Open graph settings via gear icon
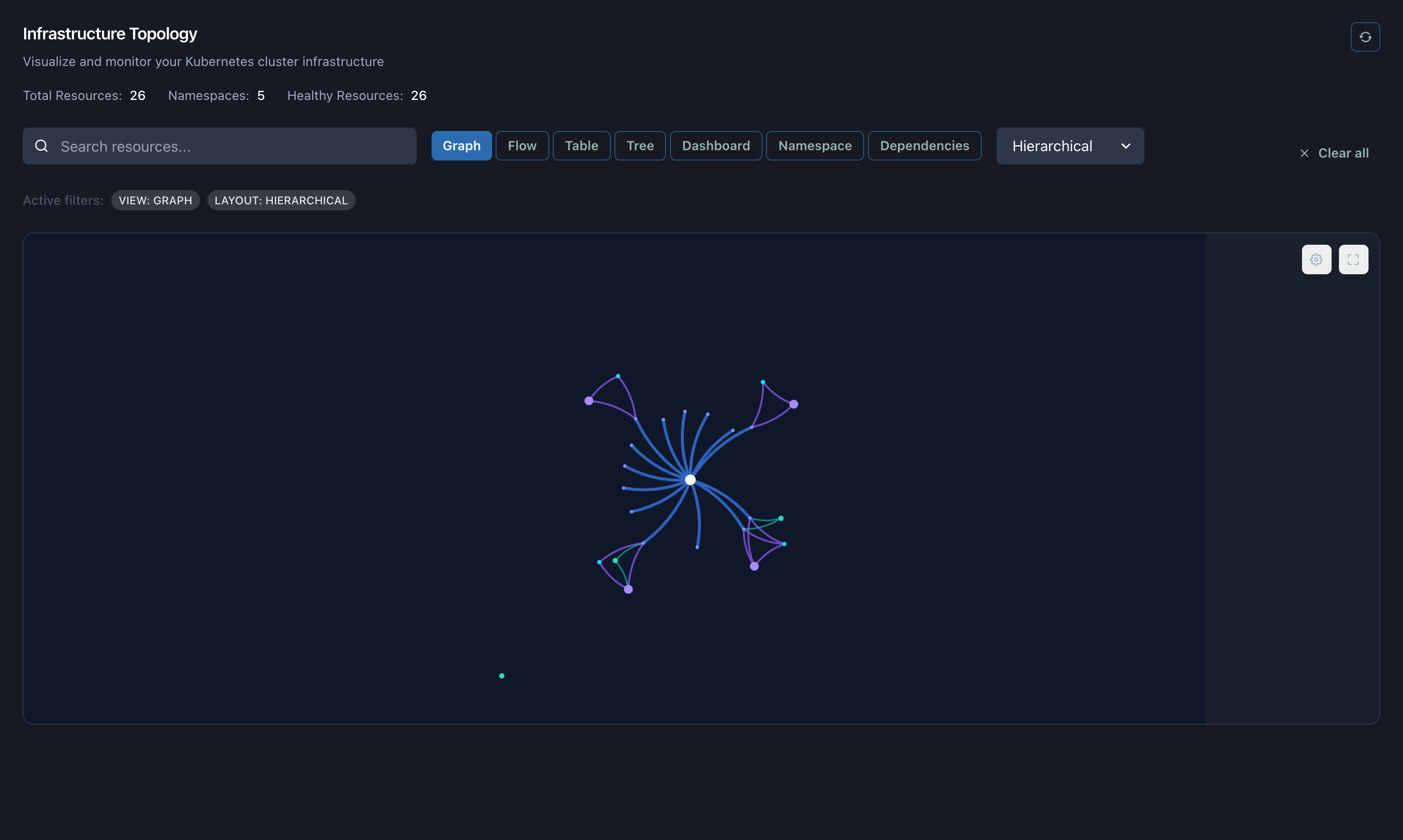Screen dimensions: 1403x840 pyautogui.click(x=1316, y=259)
